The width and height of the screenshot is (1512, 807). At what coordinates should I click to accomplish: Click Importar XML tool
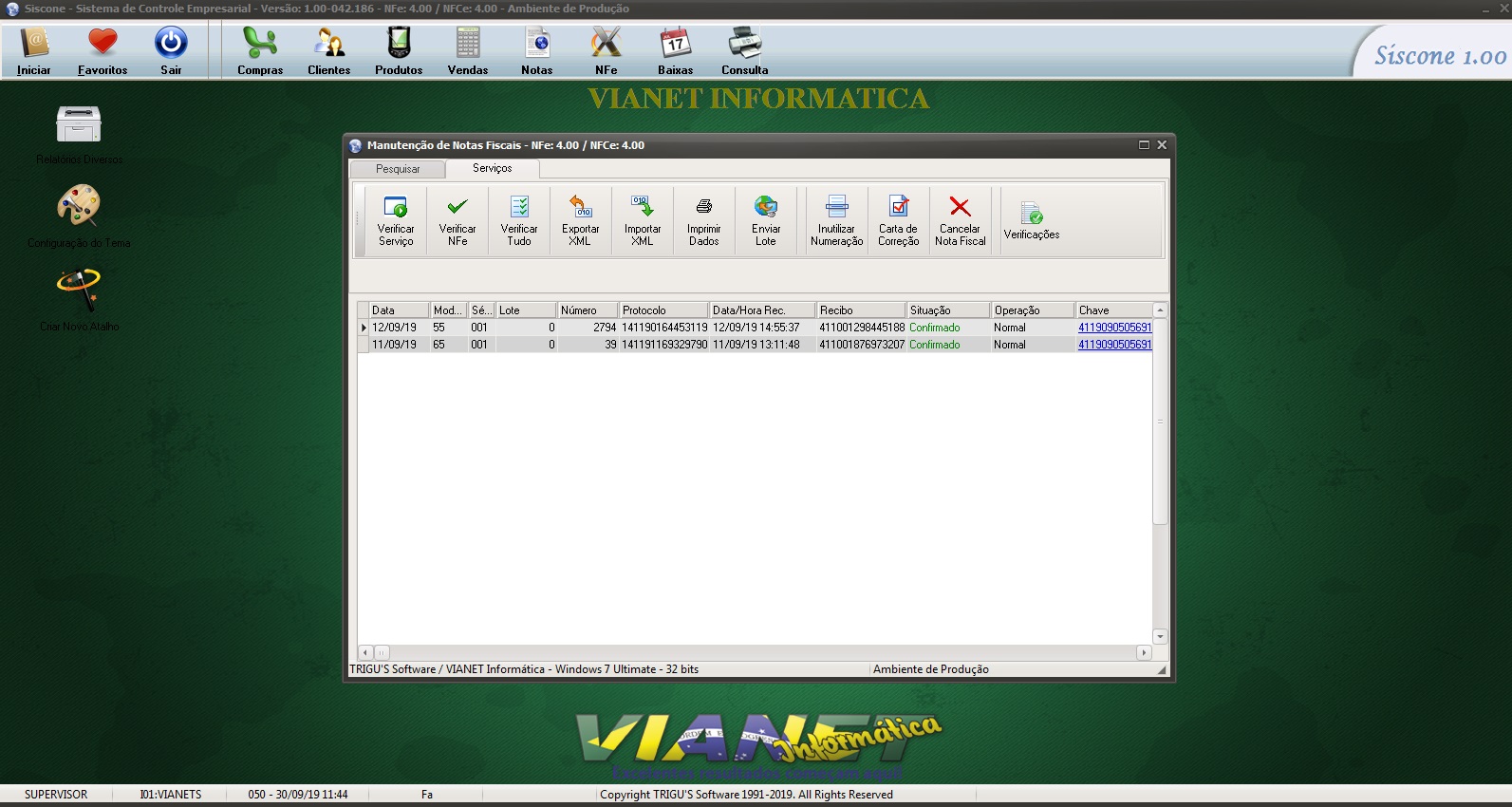(x=643, y=221)
